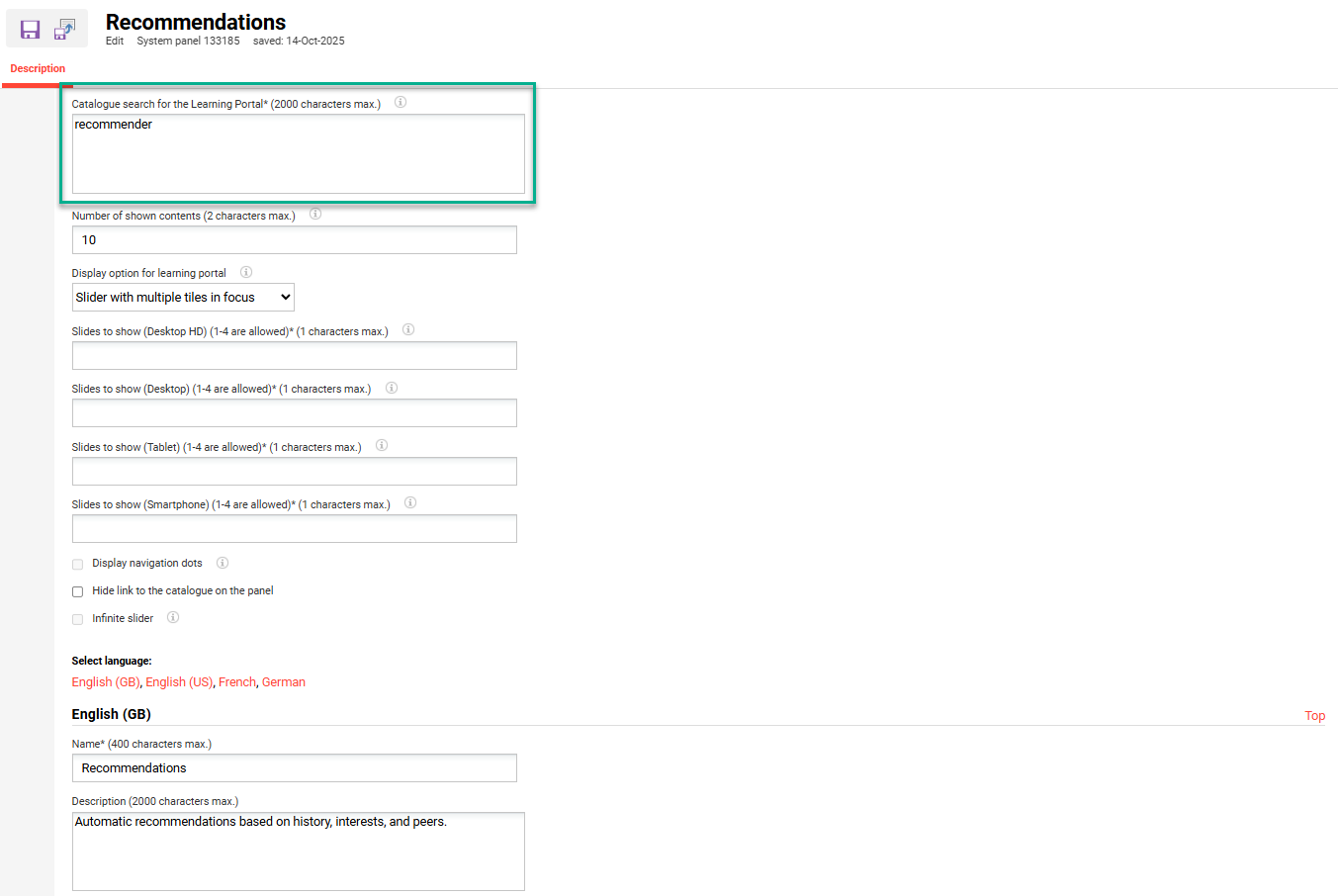Click the Save panel icon
Image resolution: width=1338 pixels, height=896 pixels.
29,28
